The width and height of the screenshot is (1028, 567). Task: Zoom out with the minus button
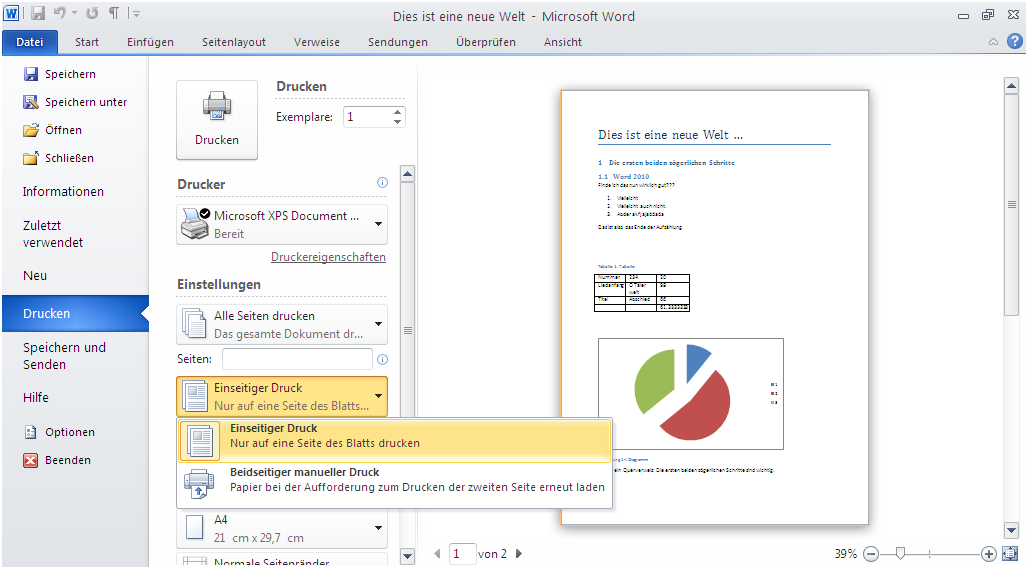click(x=871, y=555)
